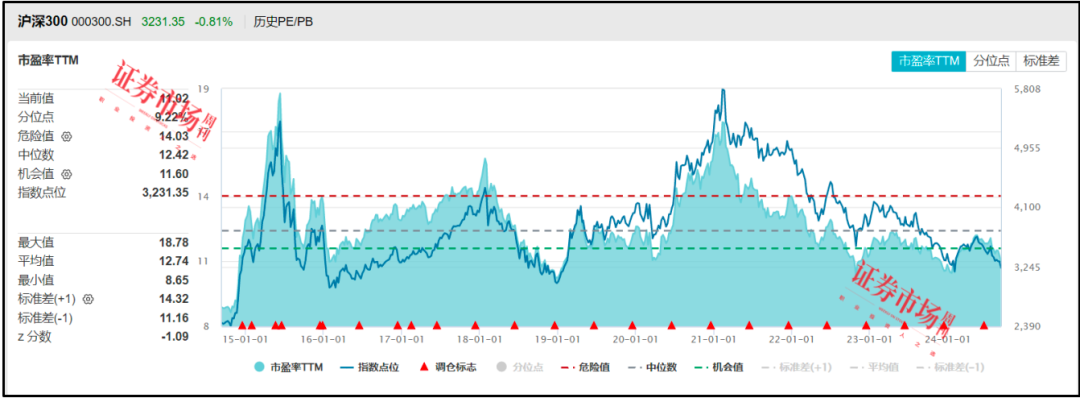Screen dimensions: 1080x398
Task: Click the 危险值 figure 14.03
Action: (175, 136)
